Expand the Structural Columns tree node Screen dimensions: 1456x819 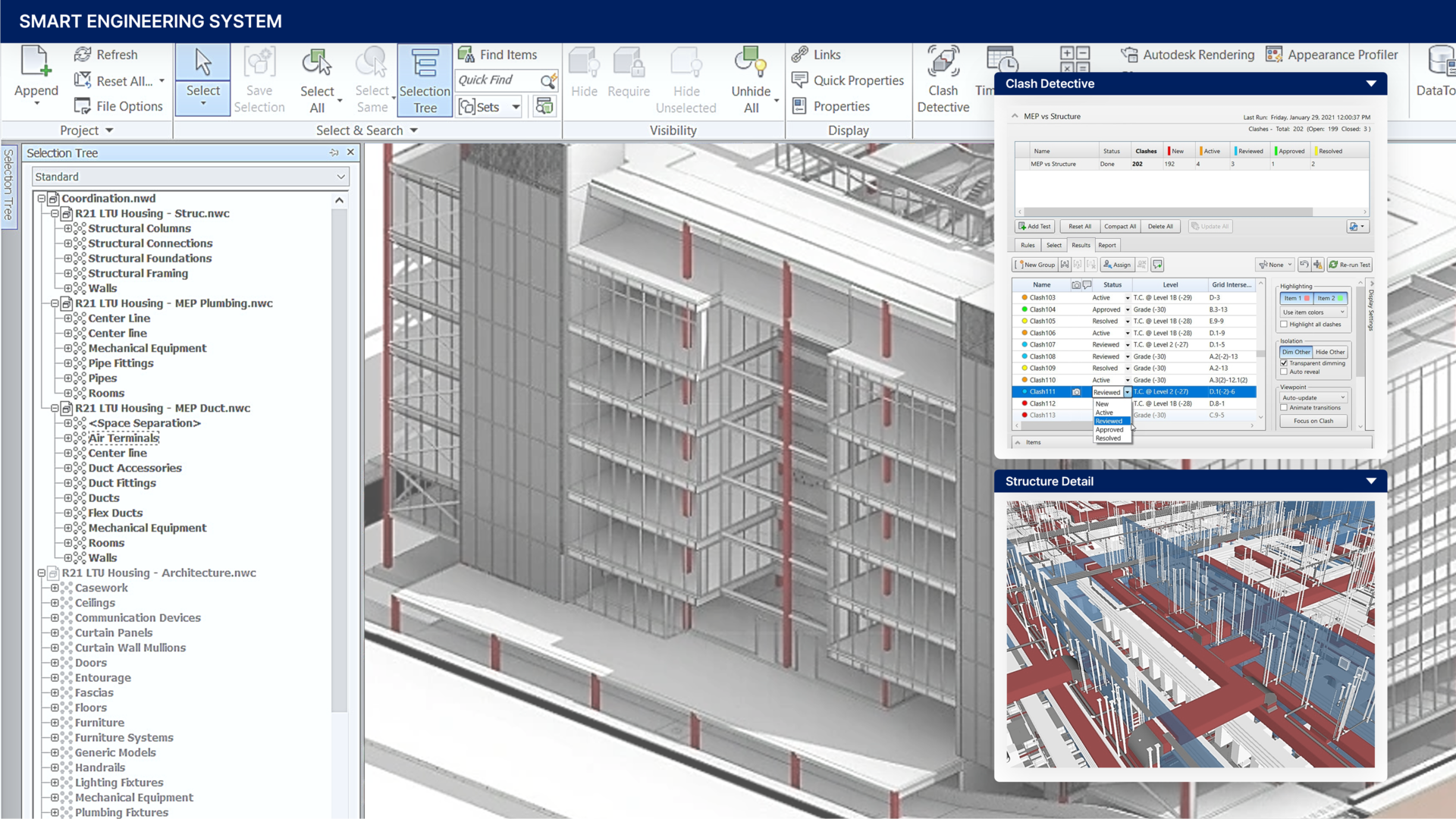point(70,228)
